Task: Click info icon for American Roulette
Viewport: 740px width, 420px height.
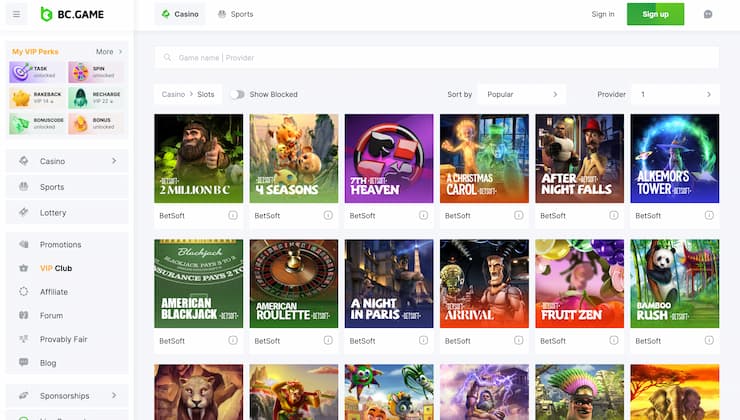Action: [x=328, y=340]
